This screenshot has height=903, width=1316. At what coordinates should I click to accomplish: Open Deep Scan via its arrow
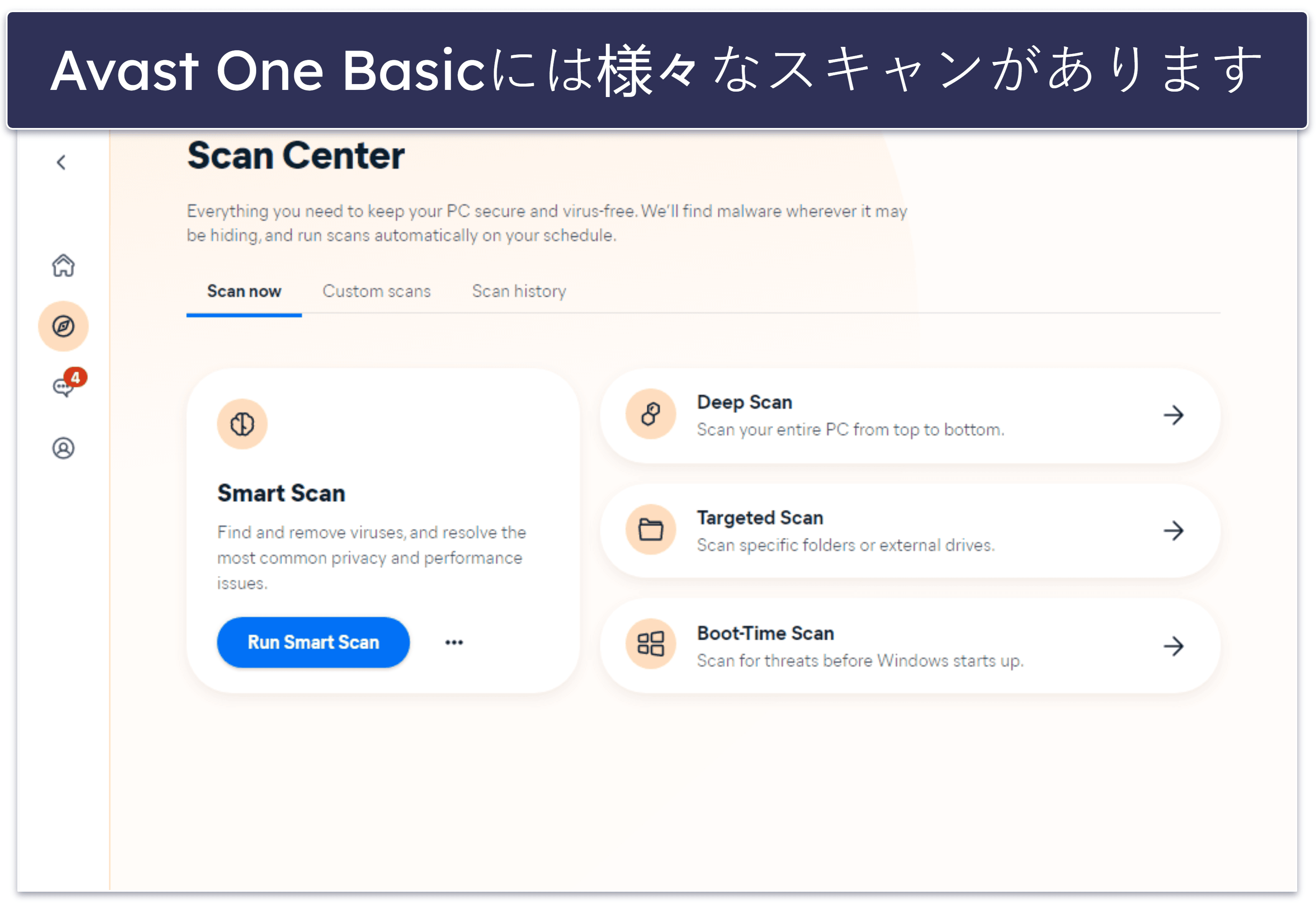pos(1173,415)
